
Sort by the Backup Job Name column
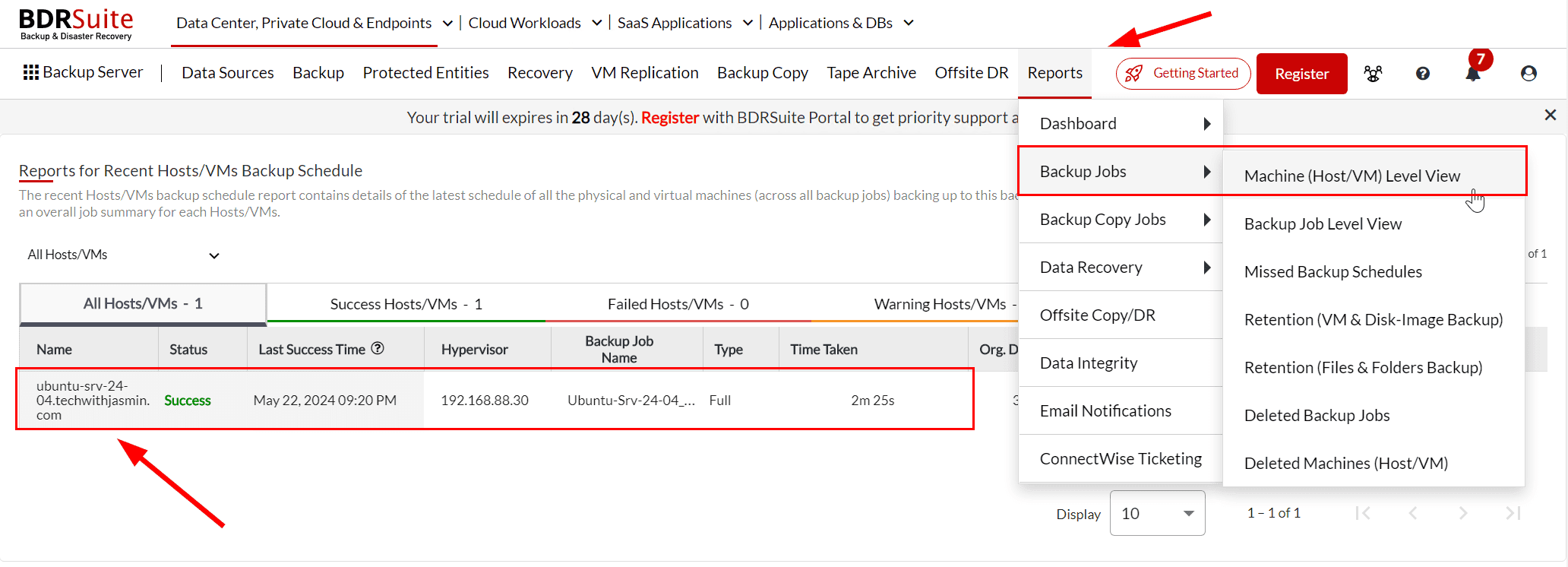[619, 350]
